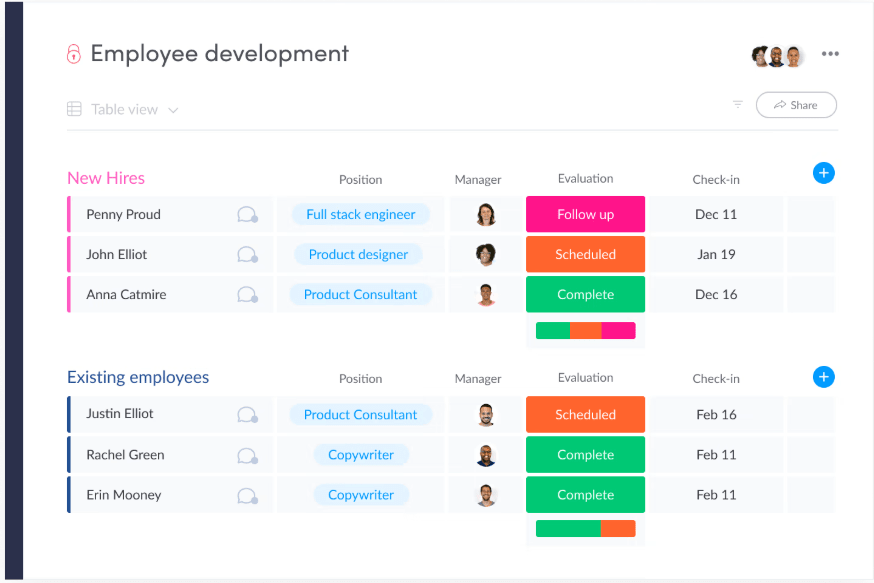Open Anna Catmire's Complete status selector
Viewport: 874px width, 583px height.
[x=585, y=294]
